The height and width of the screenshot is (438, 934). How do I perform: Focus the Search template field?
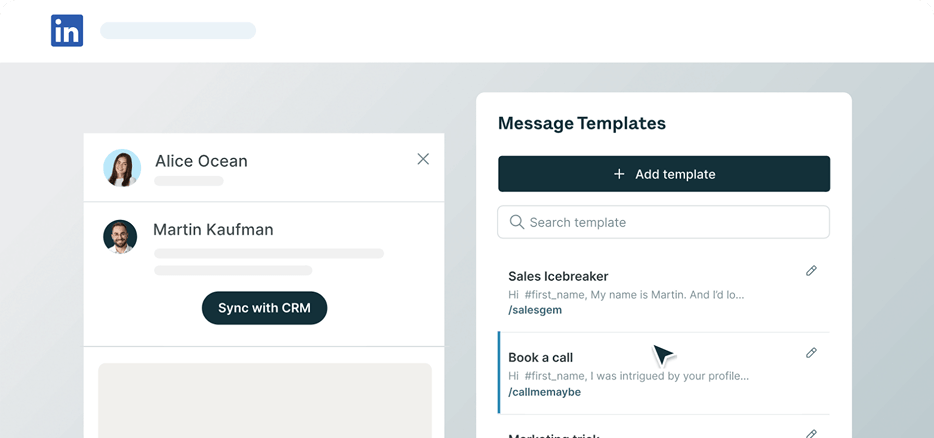coord(664,222)
